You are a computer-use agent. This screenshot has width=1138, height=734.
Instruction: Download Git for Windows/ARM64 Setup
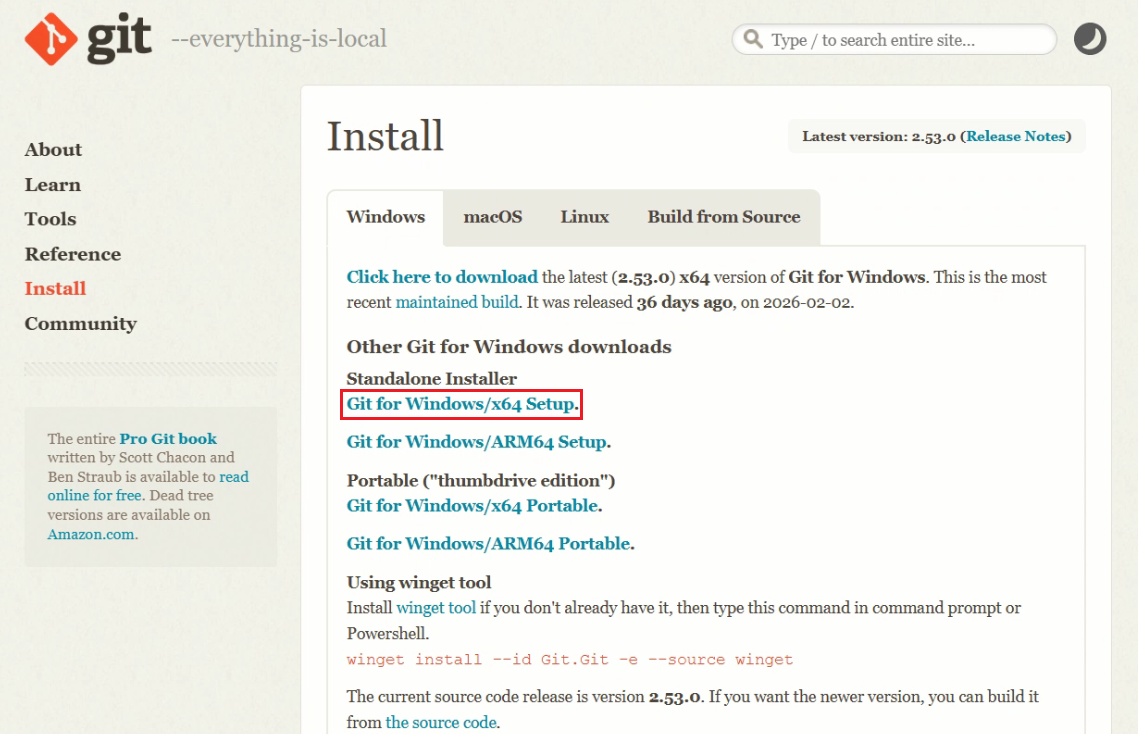click(x=477, y=442)
